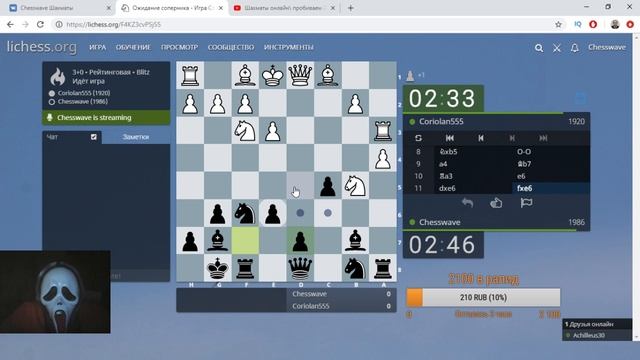Click the white queen on d1
Screen dimensions: 640x360
click(300, 76)
